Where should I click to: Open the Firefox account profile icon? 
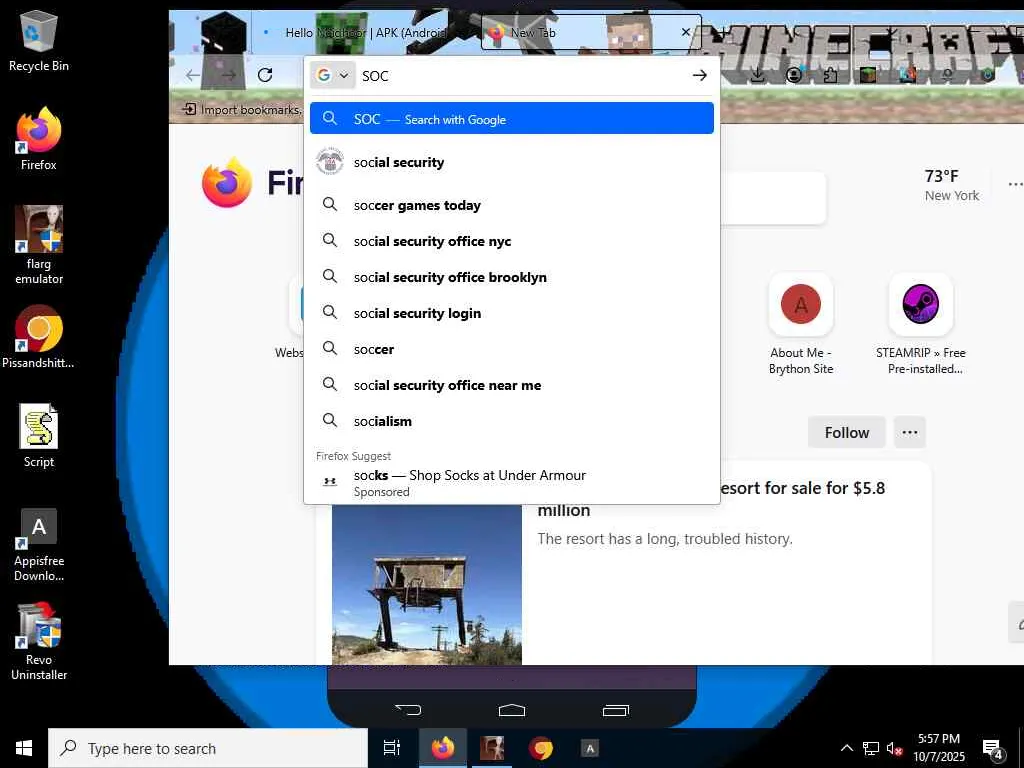(x=794, y=75)
